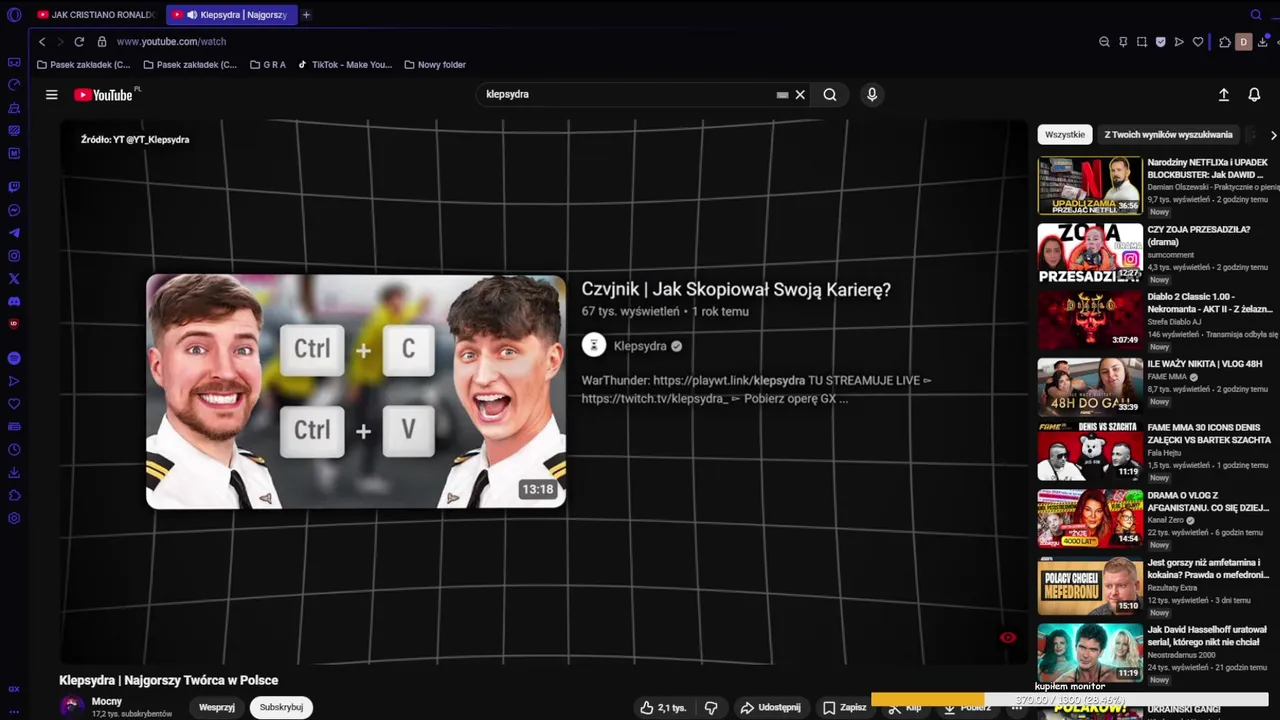Click the Wesprzyj button
This screenshot has width=1280, height=720.
point(217,707)
